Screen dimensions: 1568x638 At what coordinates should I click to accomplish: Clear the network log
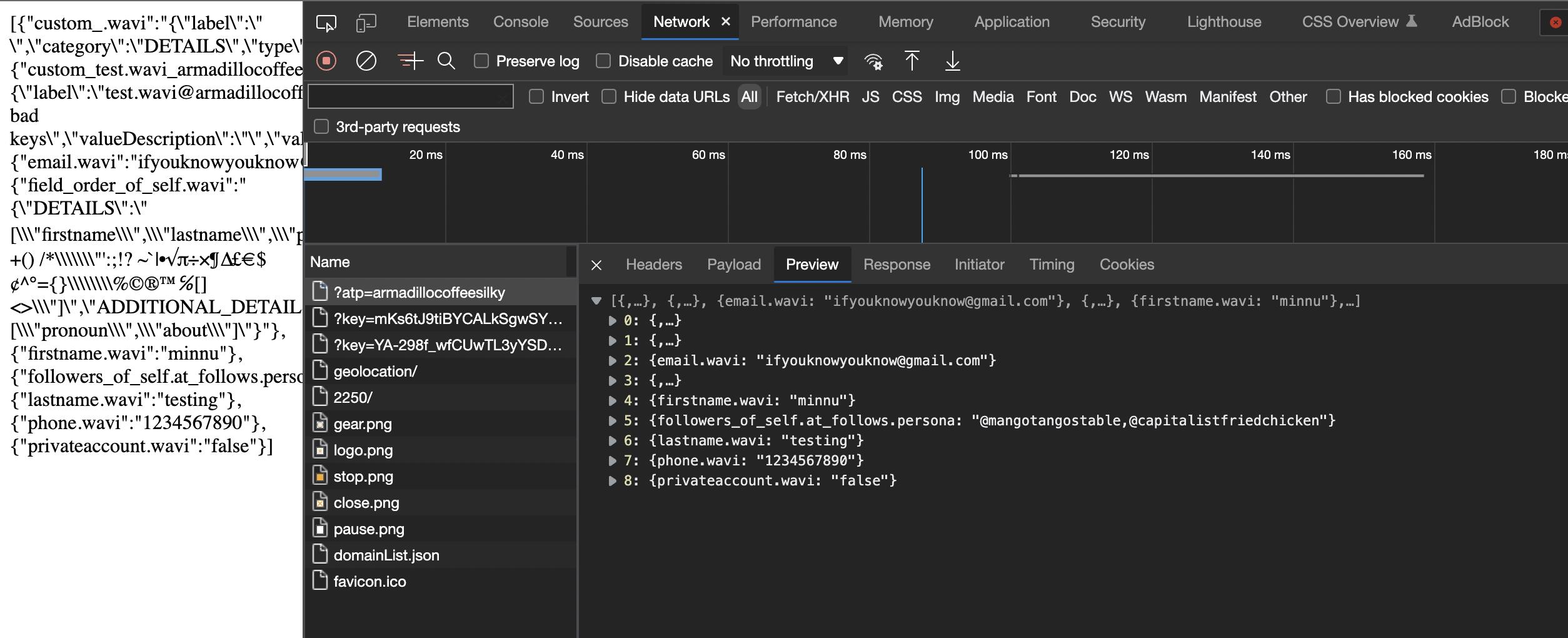point(366,61)
